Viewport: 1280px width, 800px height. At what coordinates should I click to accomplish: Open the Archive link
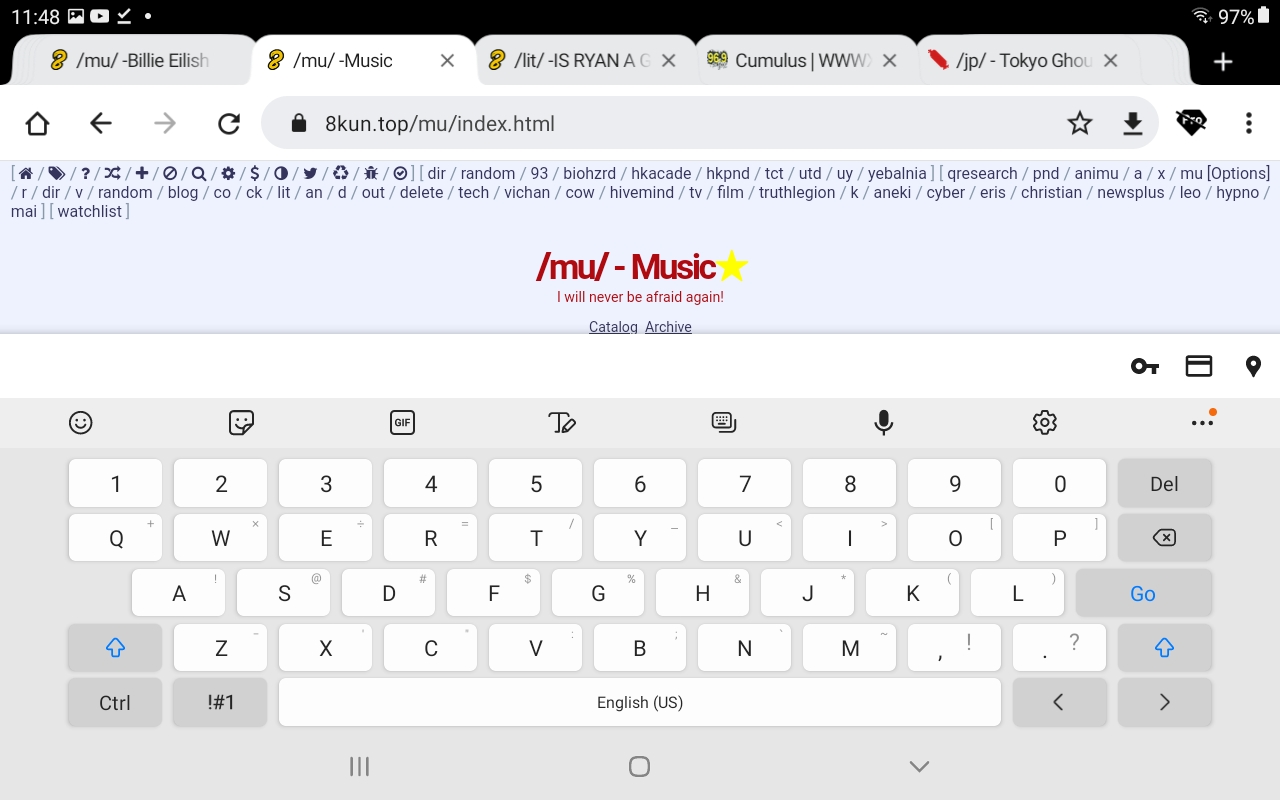click(x=668, y=327)
